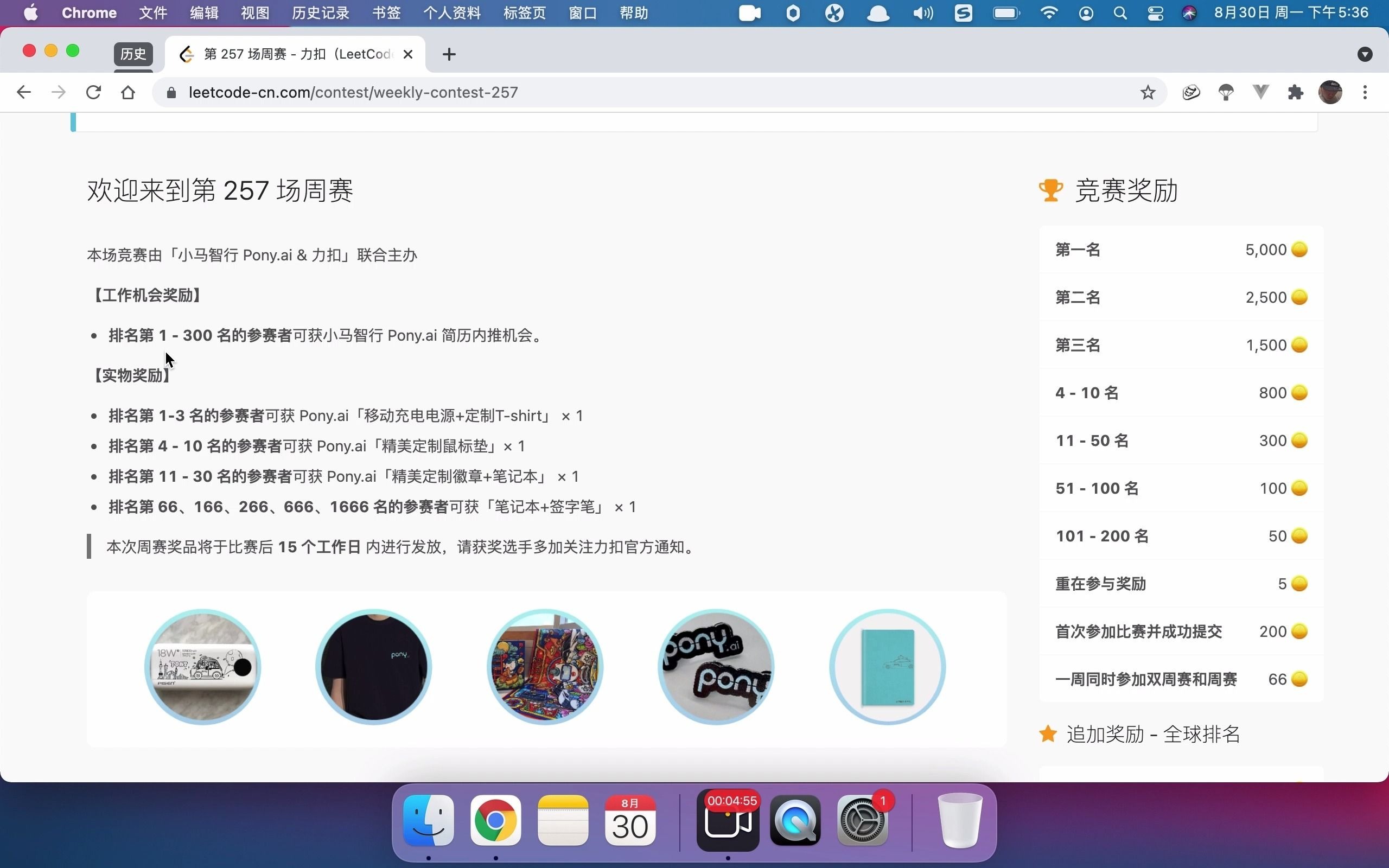1389x868 pixels.
Task: Open Chrome three-dot menu
Action: tap(1365, 92)
